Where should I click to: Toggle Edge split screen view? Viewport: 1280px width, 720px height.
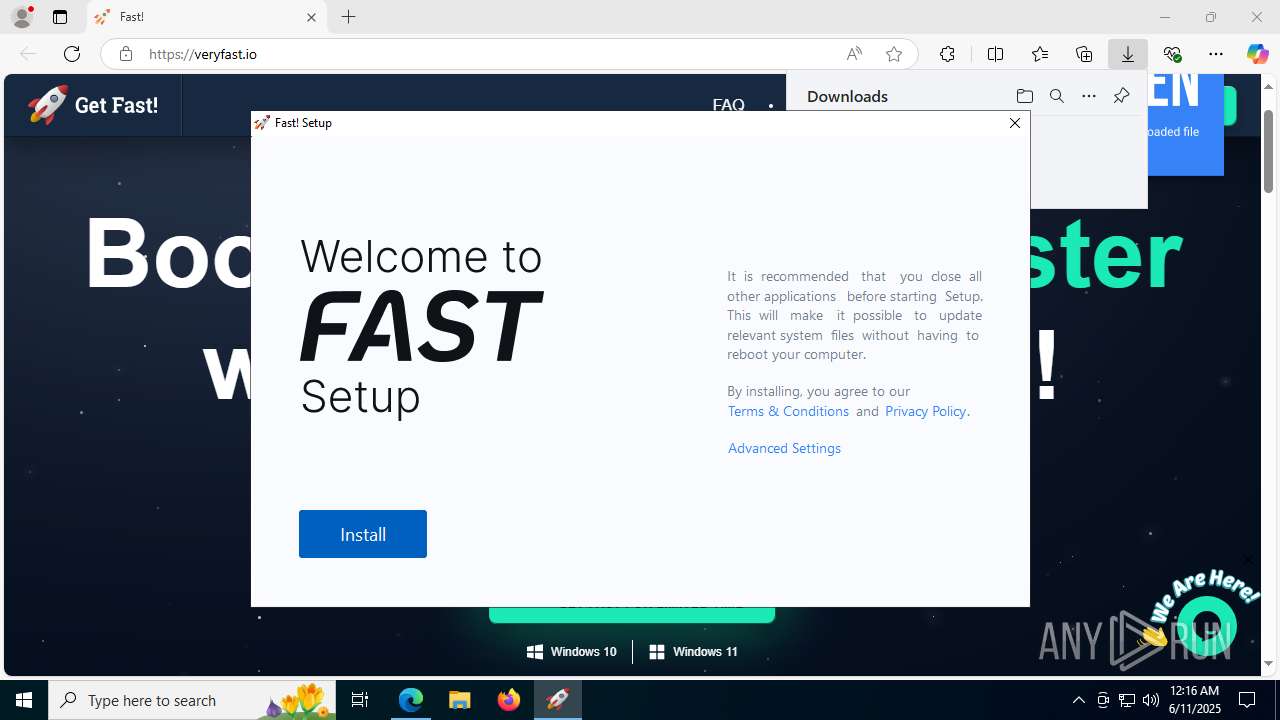pyautogui.click(x=995, y=54)
